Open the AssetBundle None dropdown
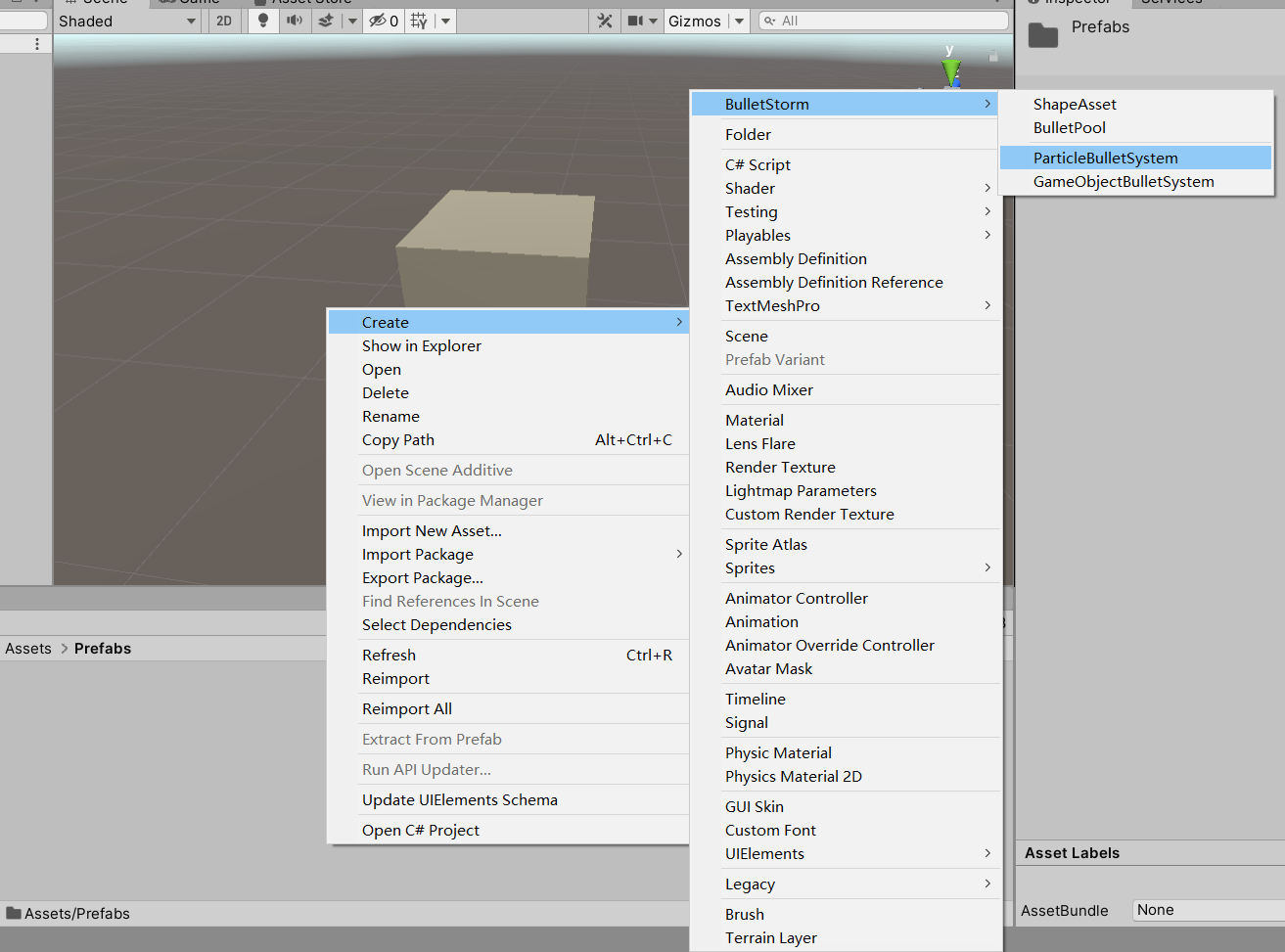This screenshot has width=1285, height=952. tap(1209, 910)
